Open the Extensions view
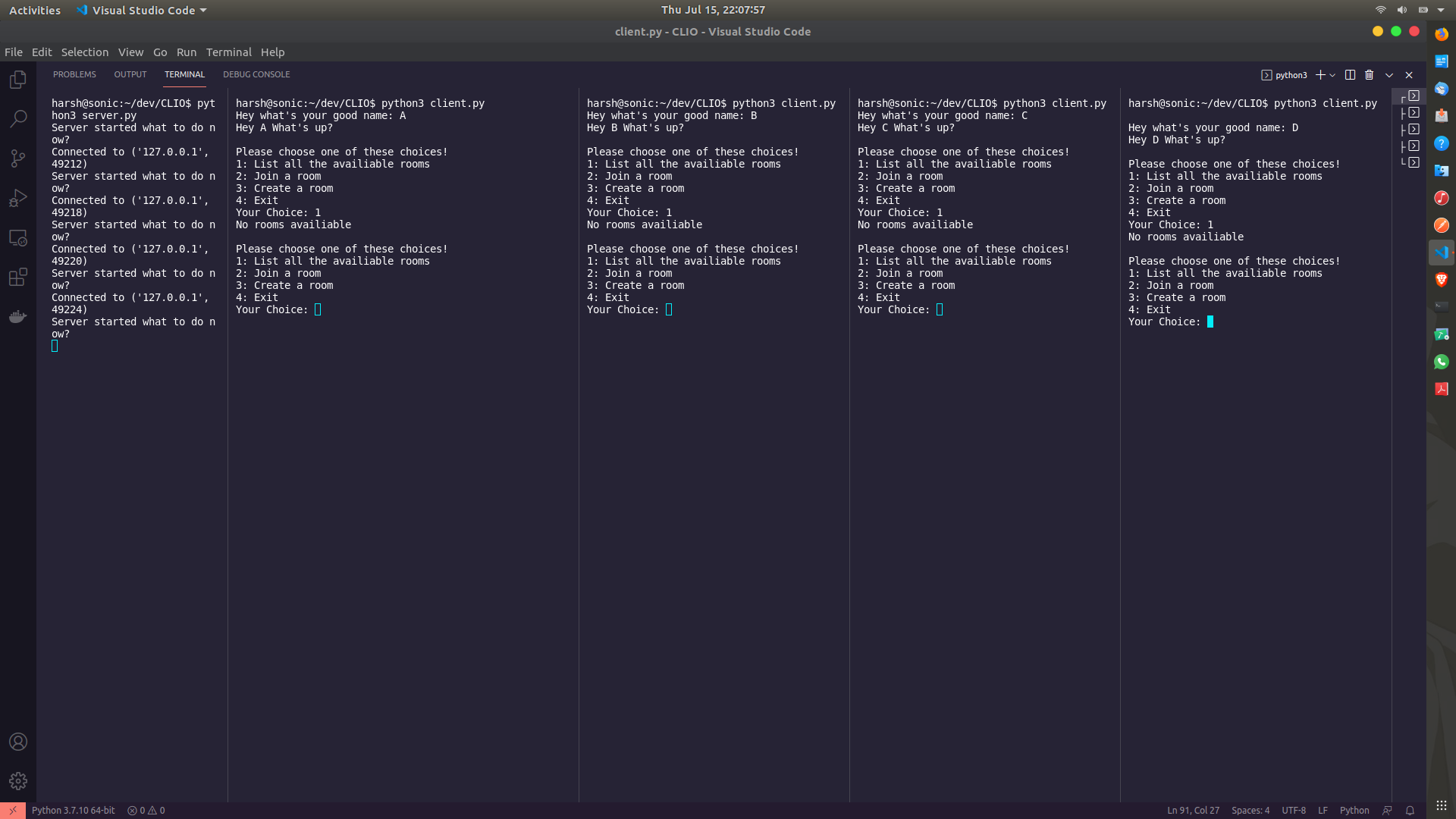Image resolution: width=1456 pixels, height=819 pixels. click(x=17, y=277)
